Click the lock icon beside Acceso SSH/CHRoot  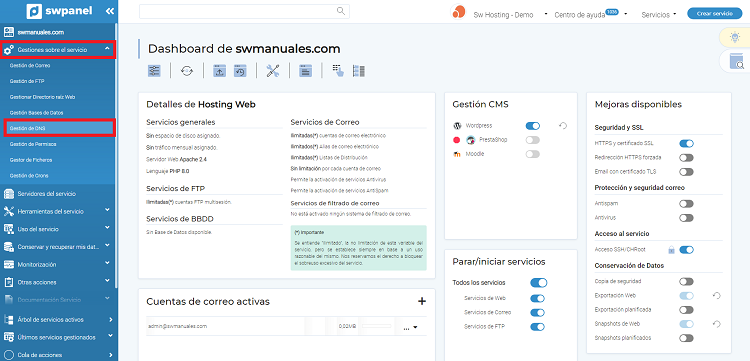click(672, 250)
